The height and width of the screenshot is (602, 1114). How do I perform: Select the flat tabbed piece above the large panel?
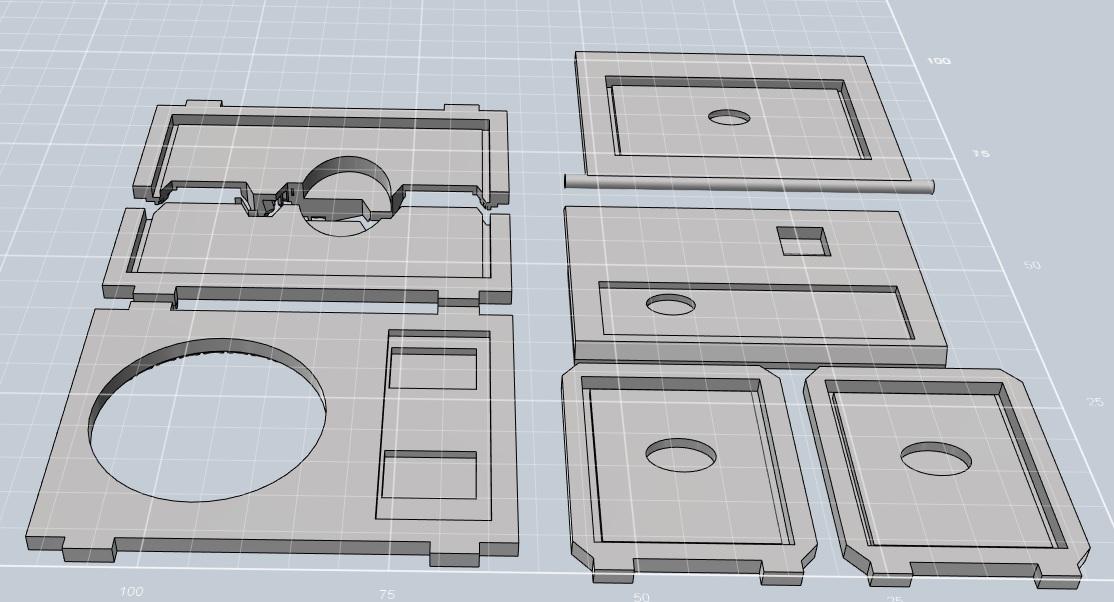(305, 256)
